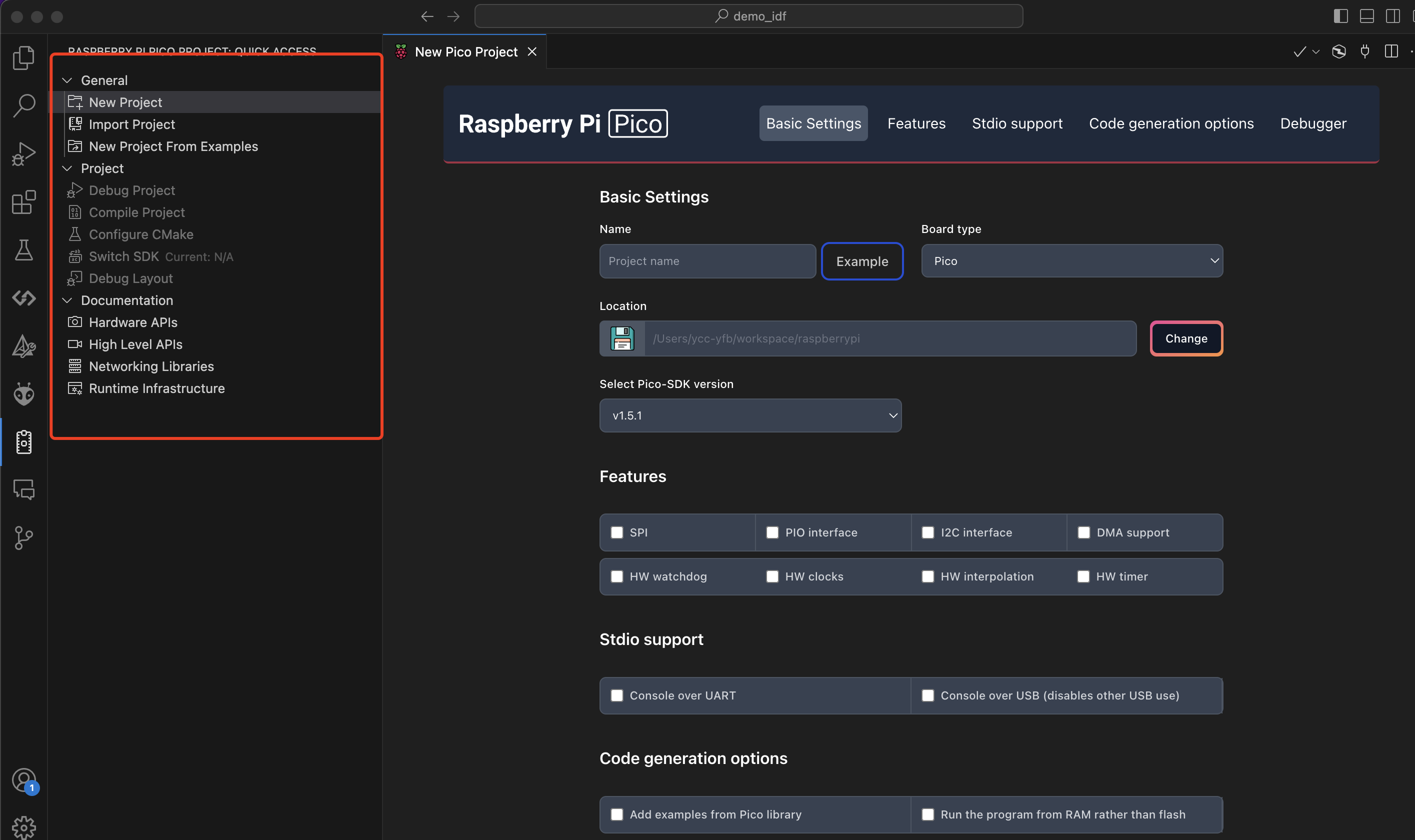The height and width of the screenshot is (840, 1415).
Task: Select New Project in quick access
Action: (x=215, y=102)
